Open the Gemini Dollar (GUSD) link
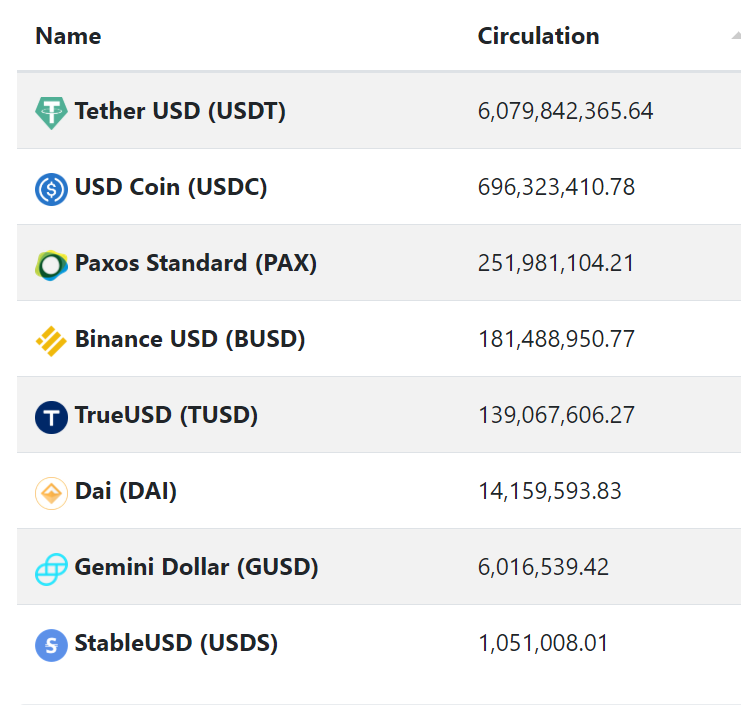This screenshot has width=741, height=705. 196,567
